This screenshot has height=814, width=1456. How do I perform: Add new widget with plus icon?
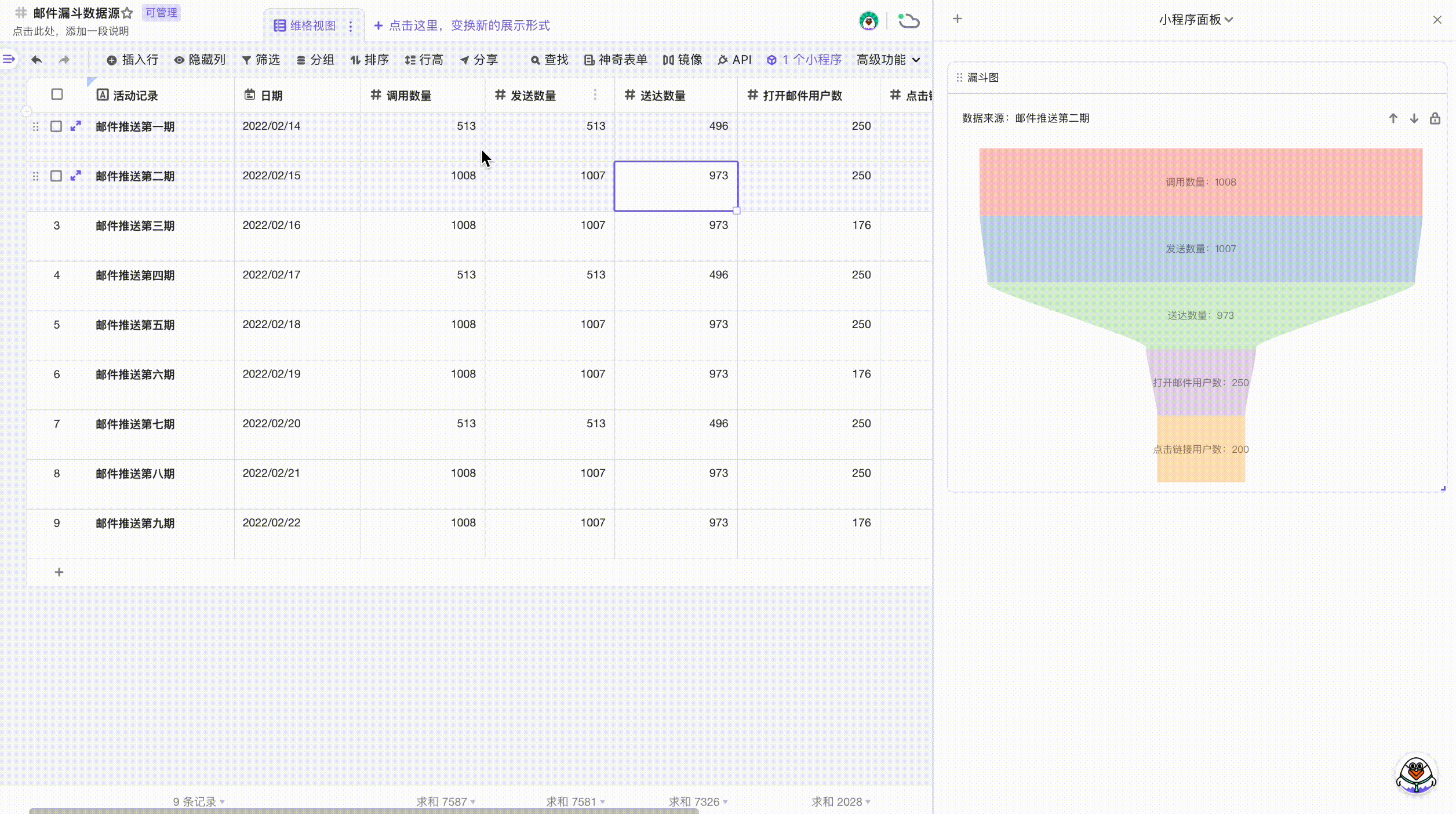(957, 19)
